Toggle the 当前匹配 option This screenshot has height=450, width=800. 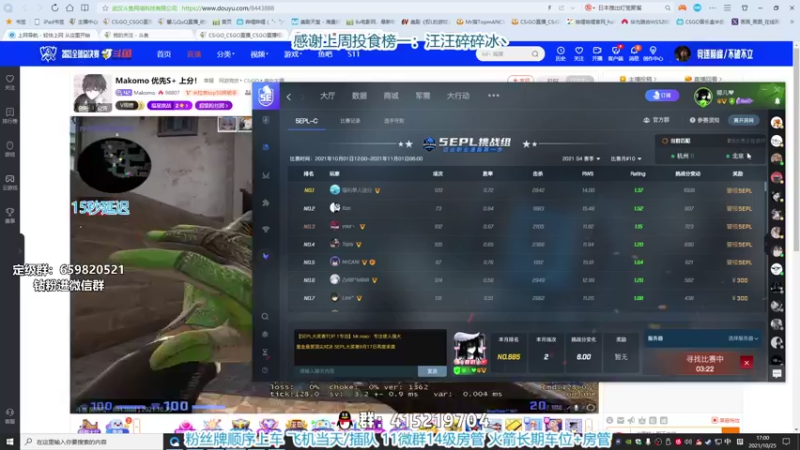677,141
